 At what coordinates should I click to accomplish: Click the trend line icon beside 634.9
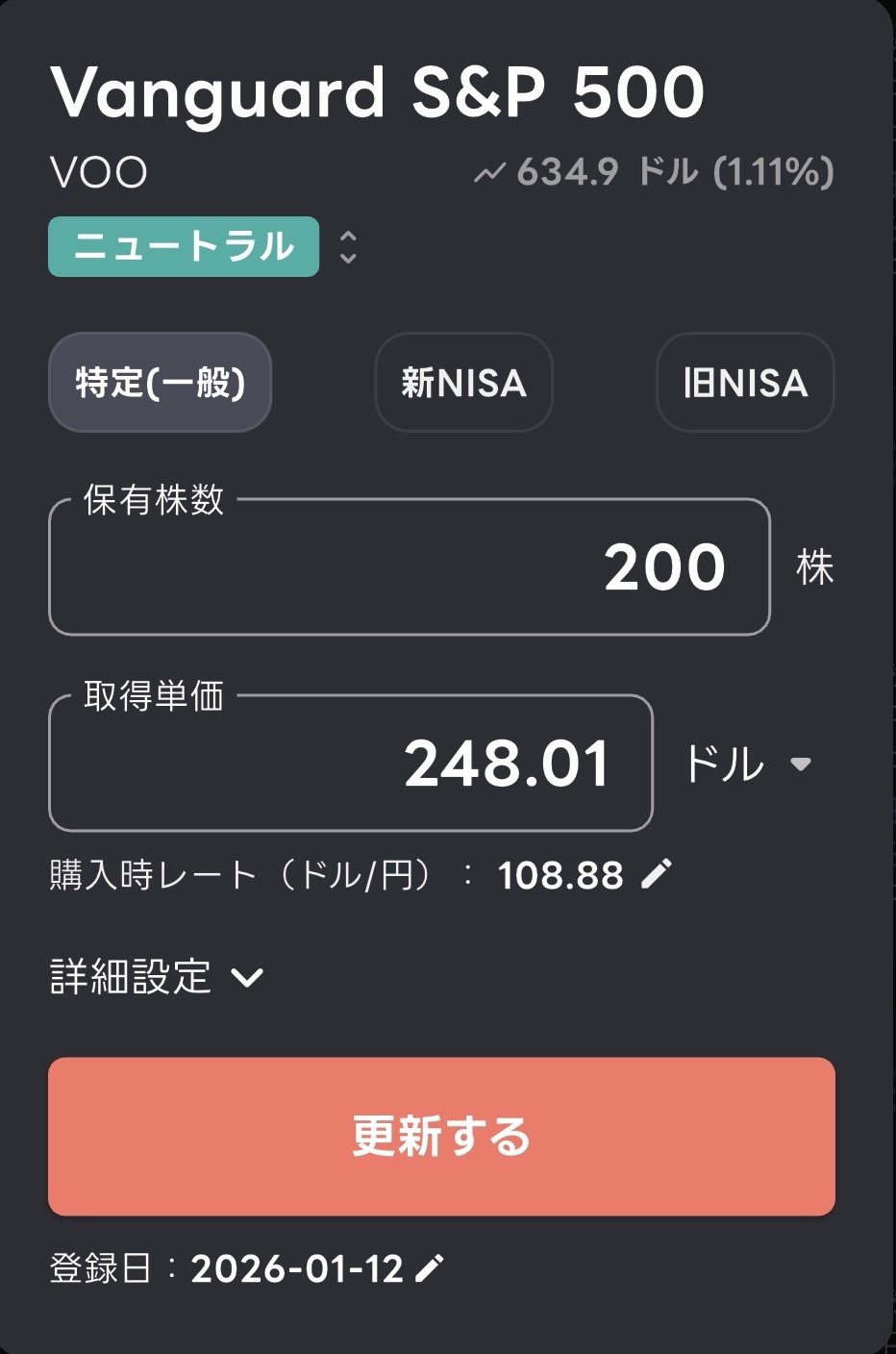[x=490, y=173]
